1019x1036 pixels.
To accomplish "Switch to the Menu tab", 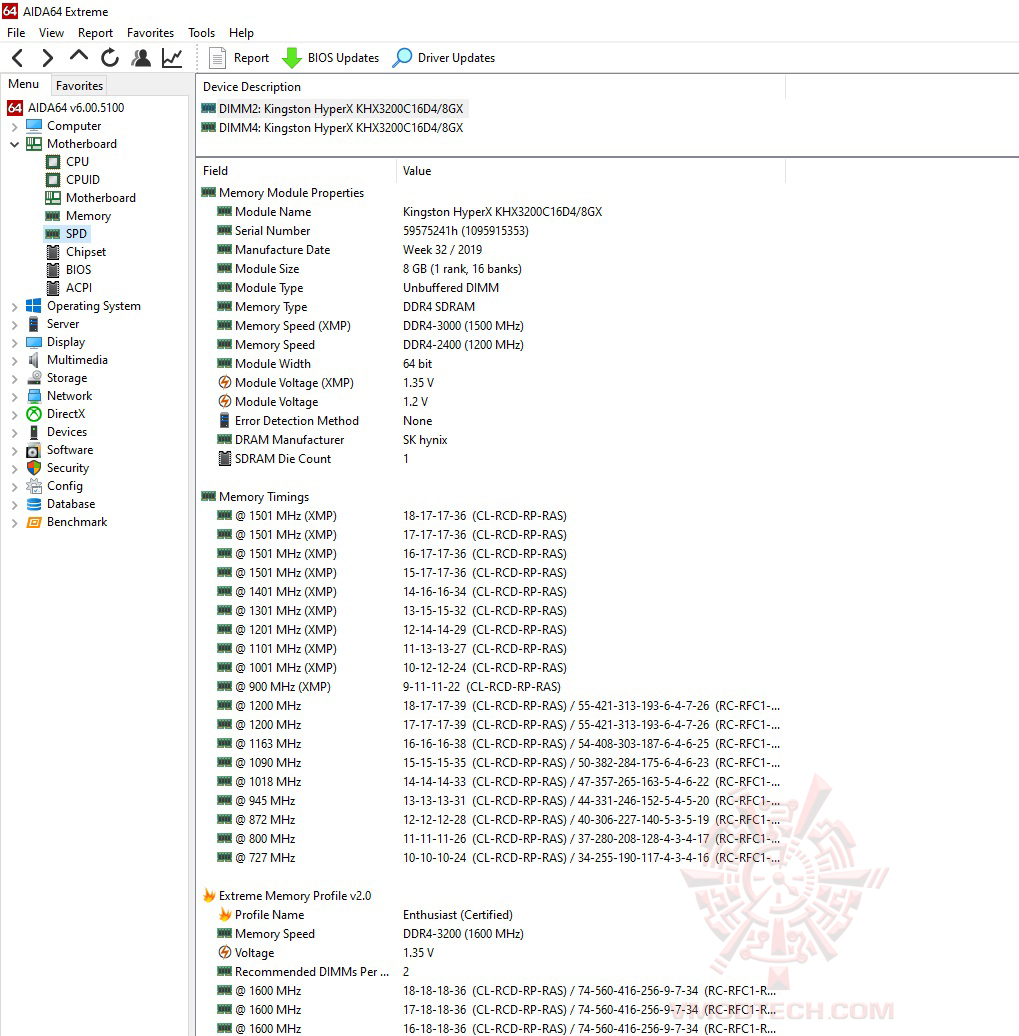I will click(x=24, y=85).
